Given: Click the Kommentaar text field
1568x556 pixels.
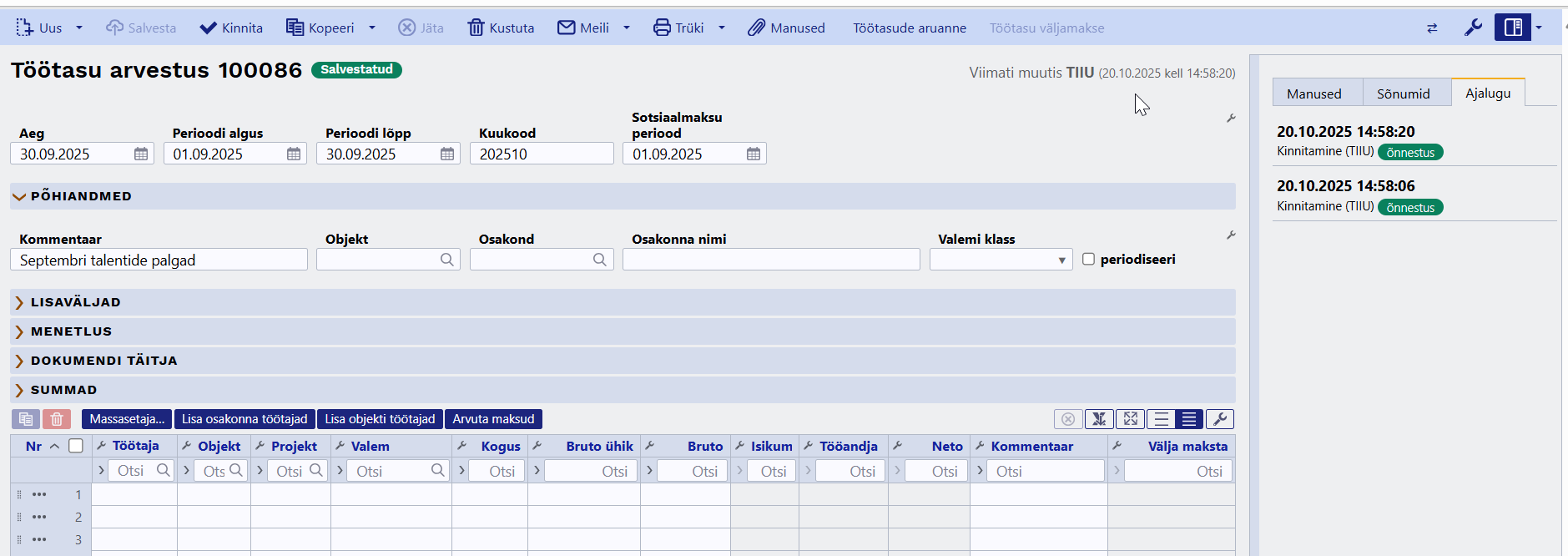Looking at the screenshot, I should (159, 260).
